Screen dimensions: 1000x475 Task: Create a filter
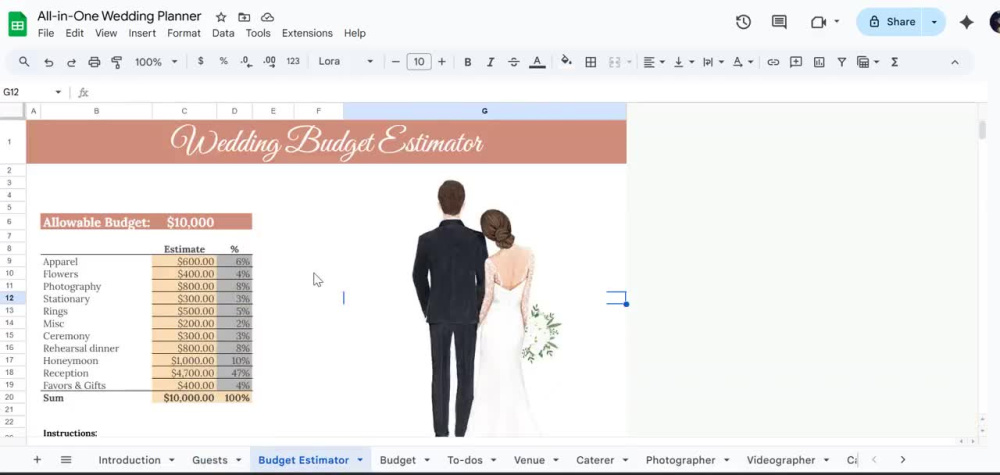point(842,62)
